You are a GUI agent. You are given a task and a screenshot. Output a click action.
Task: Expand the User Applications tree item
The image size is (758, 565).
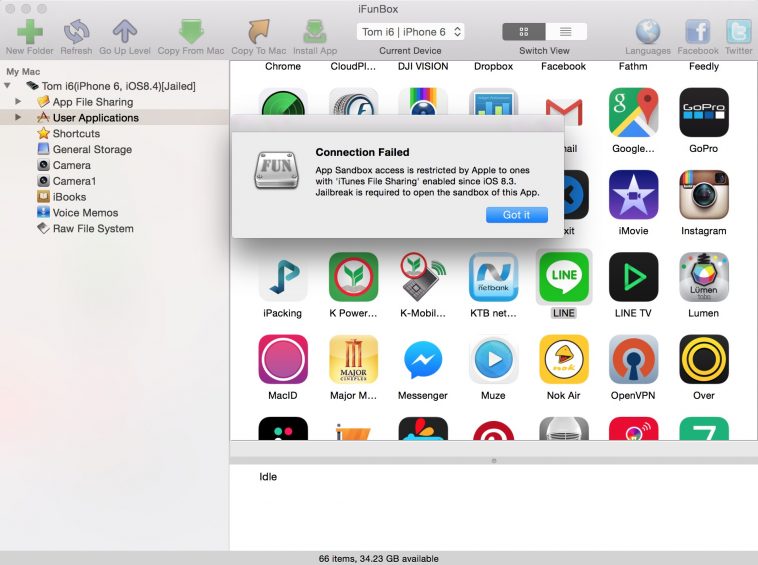(x=18, y=118)
